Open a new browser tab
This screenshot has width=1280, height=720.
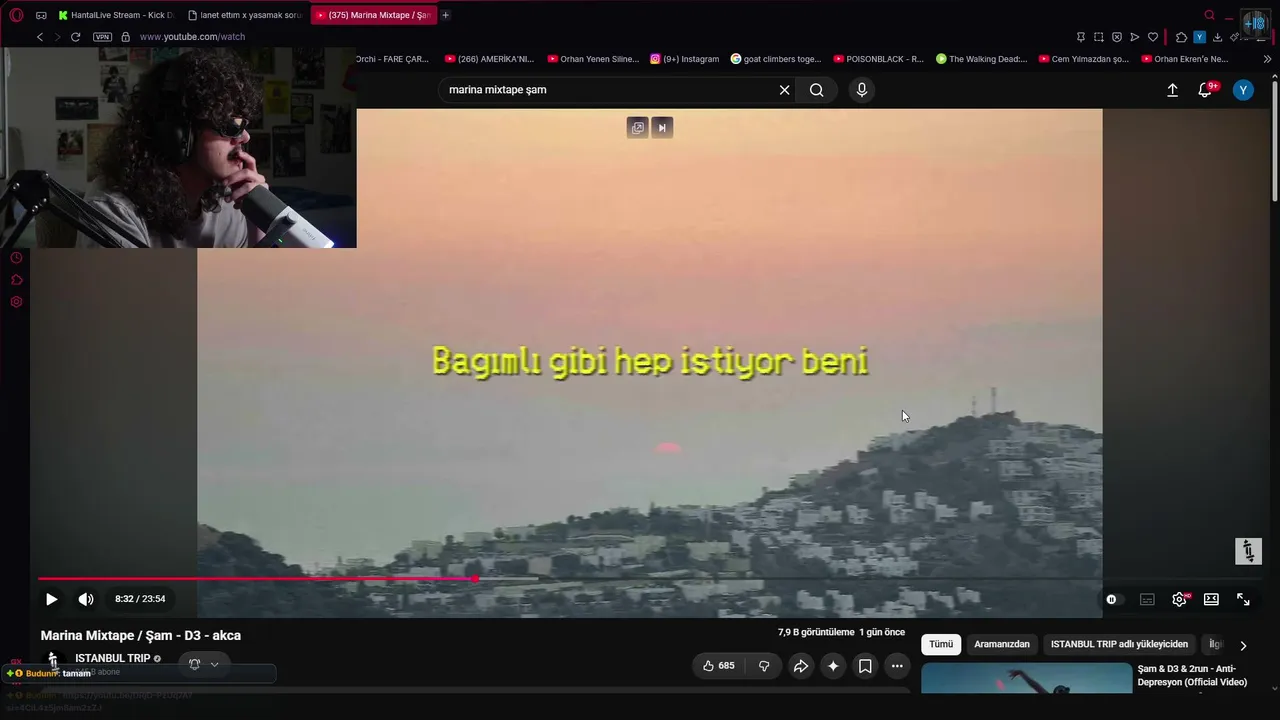[445, 15]
